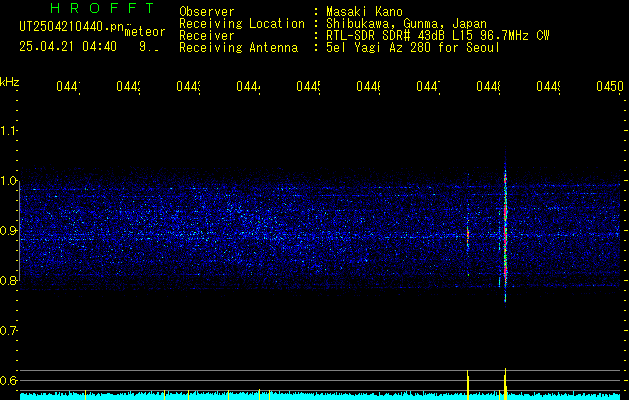629x400 pixels.
Task: Click the 0.7 frequency axis label
Action: pos(8,331)
